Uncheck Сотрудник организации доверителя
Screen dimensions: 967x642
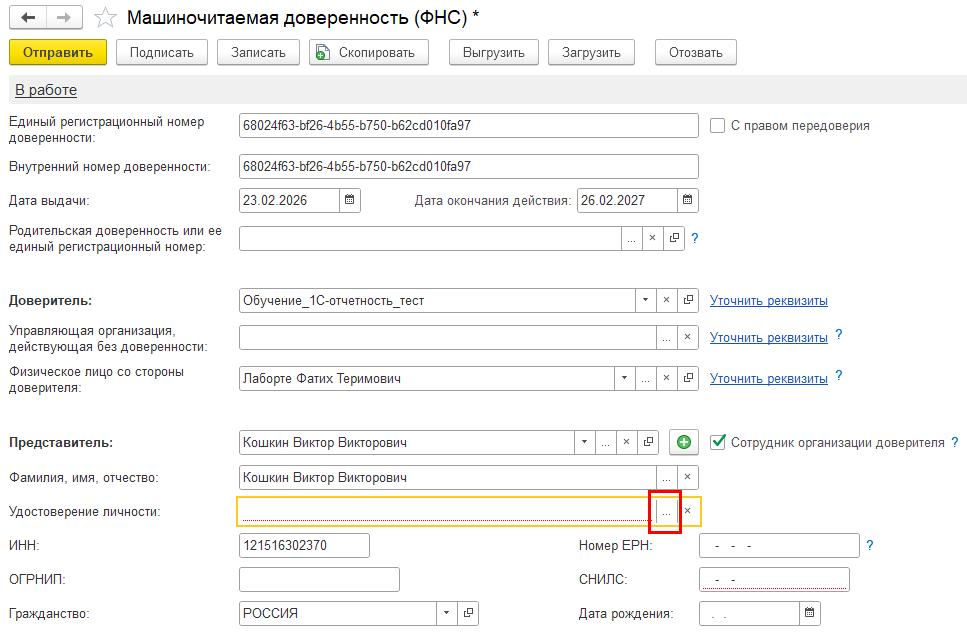(x=717, y=442)
